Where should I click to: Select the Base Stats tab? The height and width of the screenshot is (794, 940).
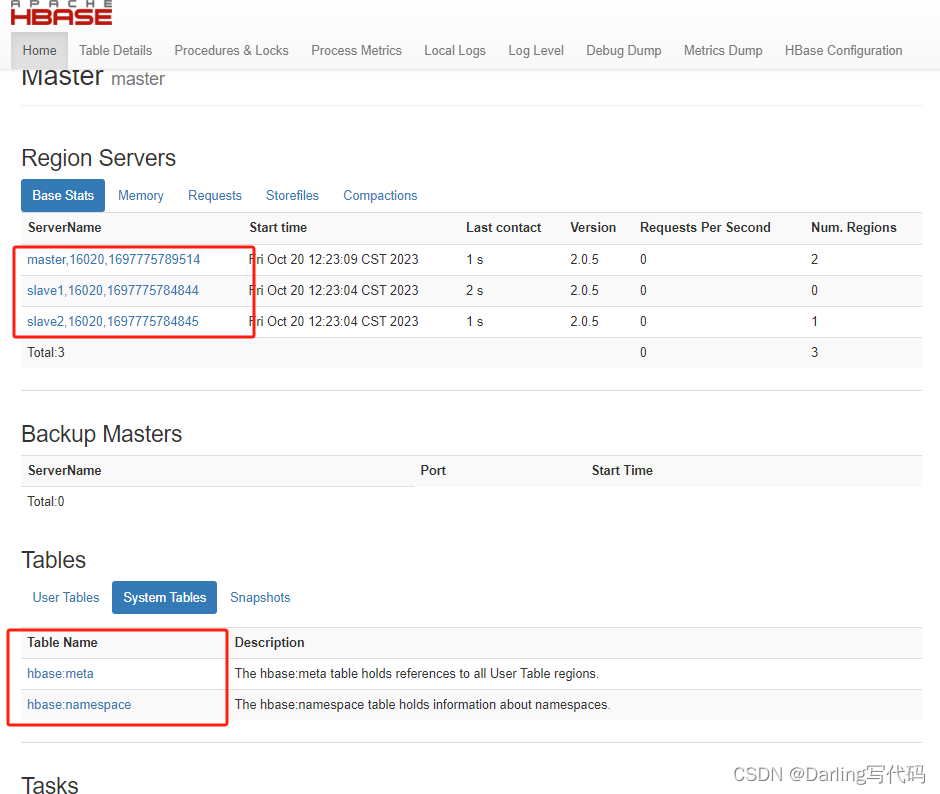pos(62,195)
